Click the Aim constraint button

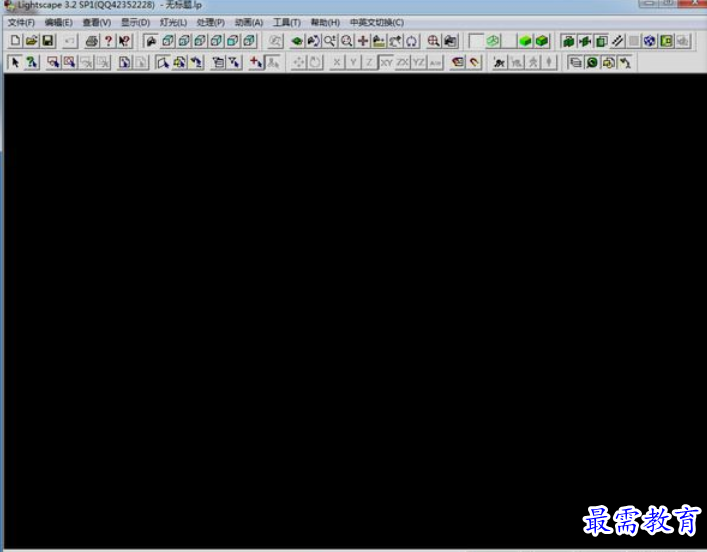coord(435,62)
